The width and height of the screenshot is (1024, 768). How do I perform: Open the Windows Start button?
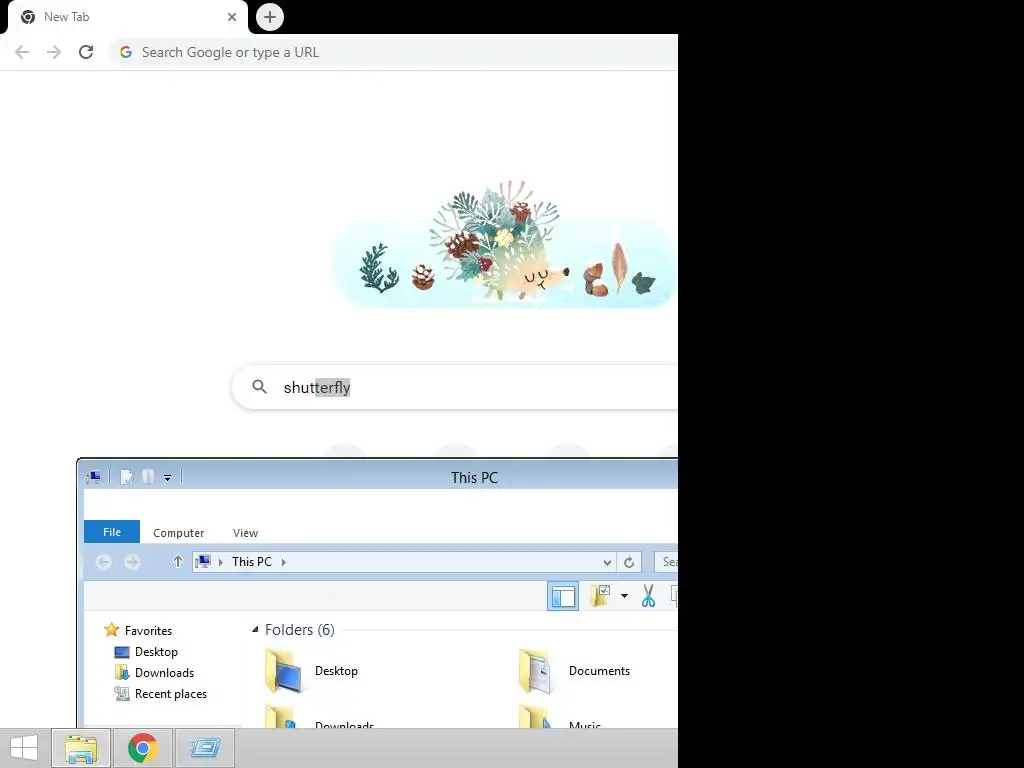point(24,748)
